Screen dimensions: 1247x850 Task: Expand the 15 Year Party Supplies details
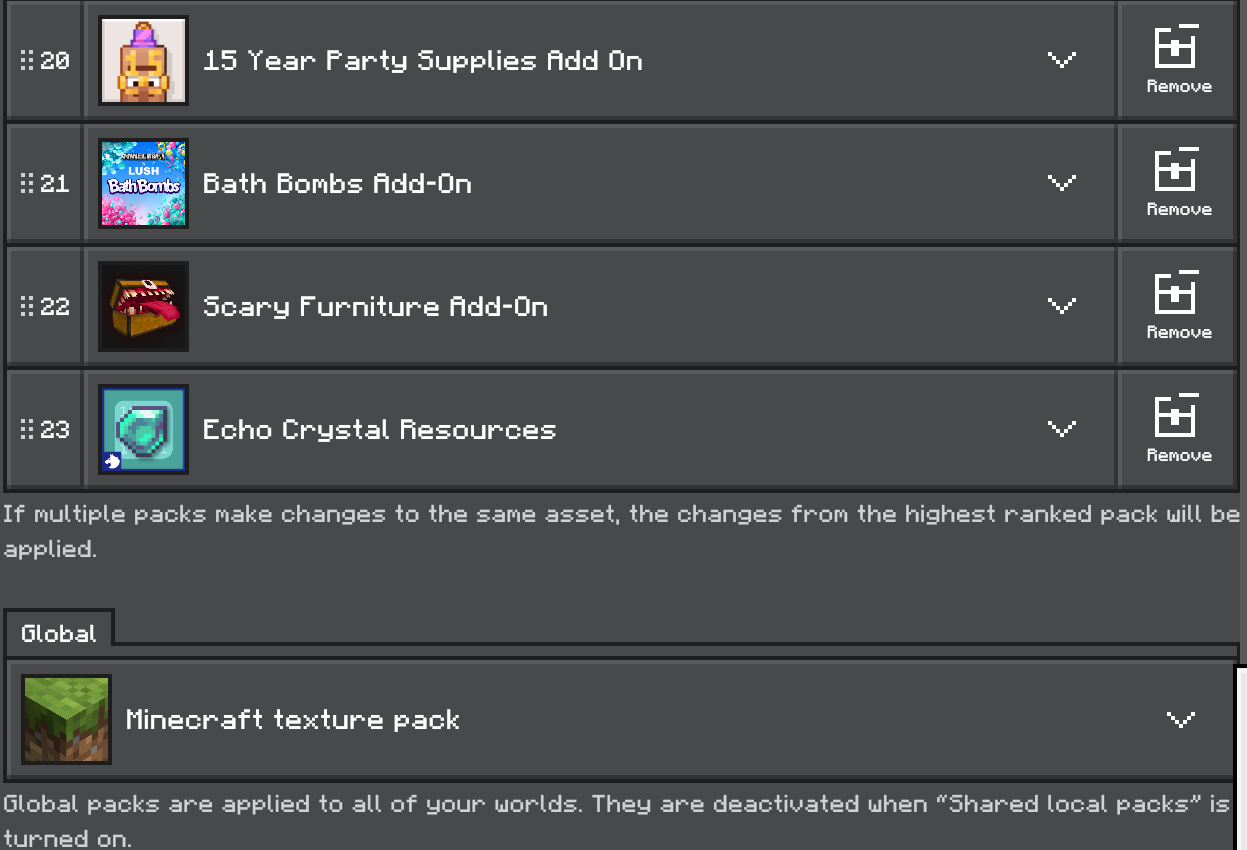pos(1060,60)
